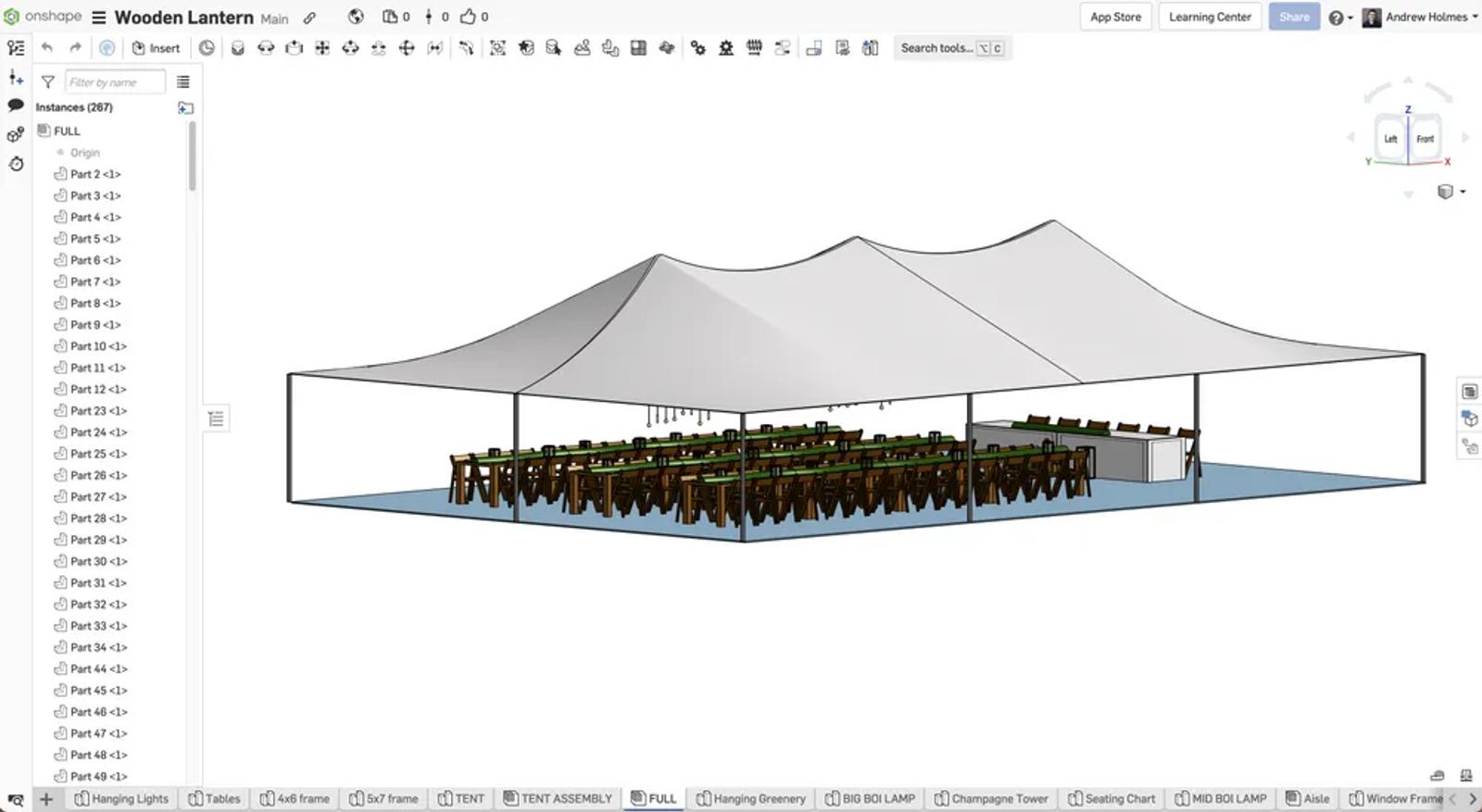Click the instance list view options icon
The height and width of the screenshot is (812, 1482).
click(x=183, y=82)
